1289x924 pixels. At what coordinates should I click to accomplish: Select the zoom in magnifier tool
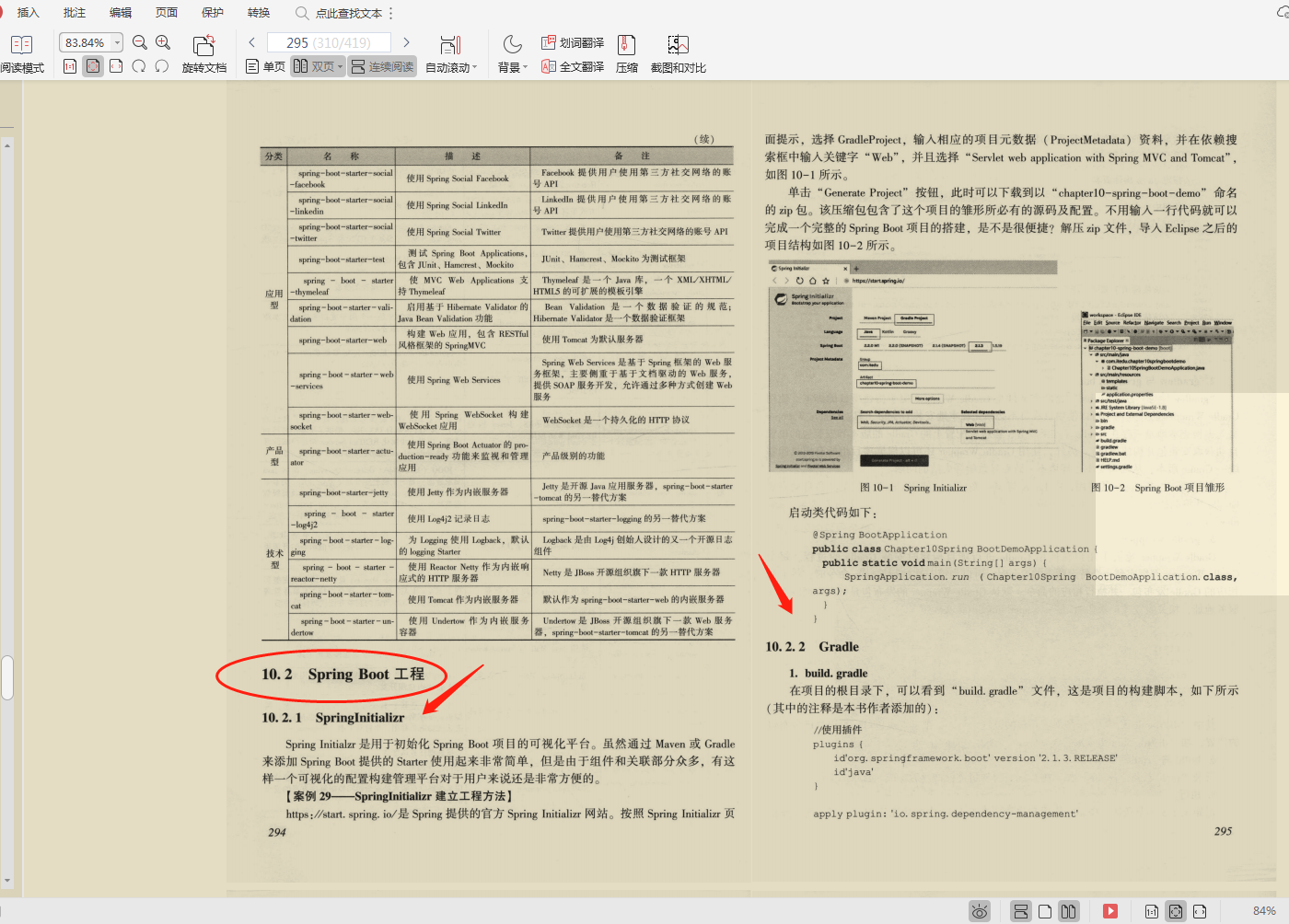(x=164, y=41)
